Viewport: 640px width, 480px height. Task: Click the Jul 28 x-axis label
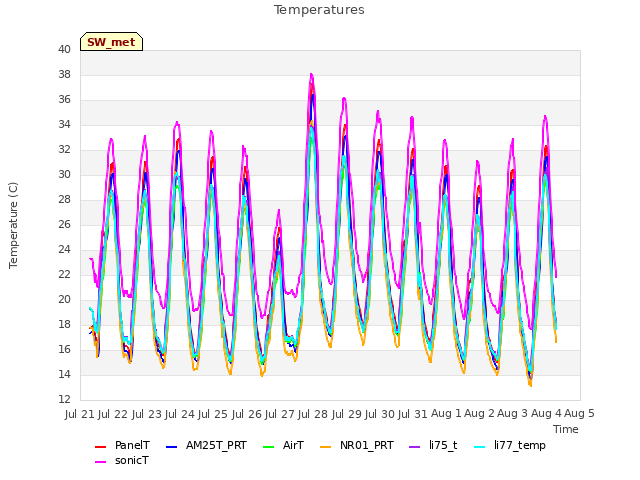click(x=313, y=414)
